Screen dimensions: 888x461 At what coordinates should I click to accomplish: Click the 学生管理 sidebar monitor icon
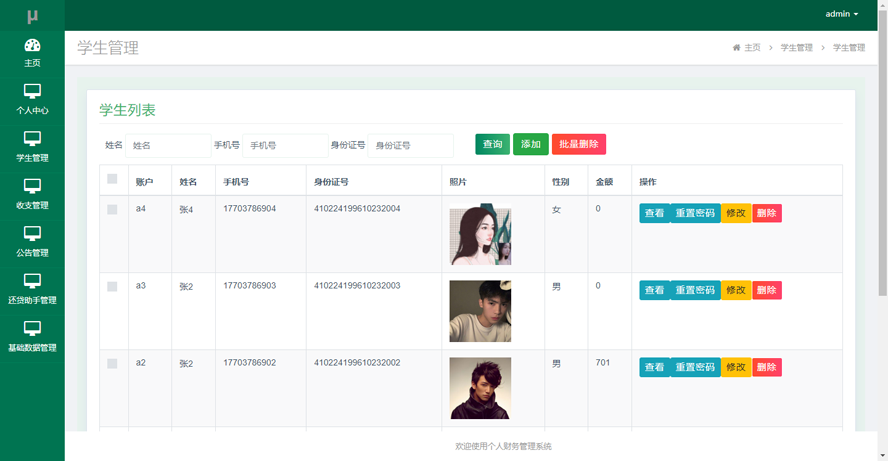coord(32,139)
